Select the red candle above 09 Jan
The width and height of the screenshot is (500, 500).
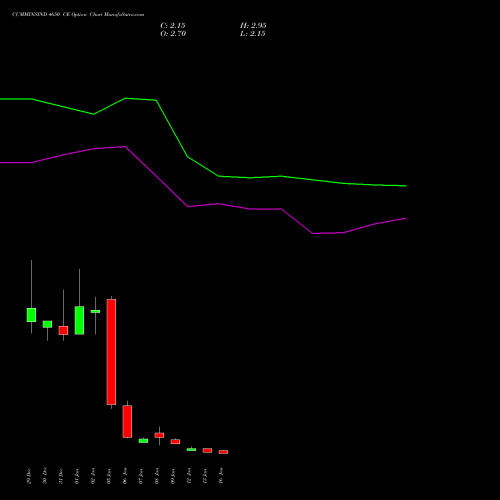(175, 442)
